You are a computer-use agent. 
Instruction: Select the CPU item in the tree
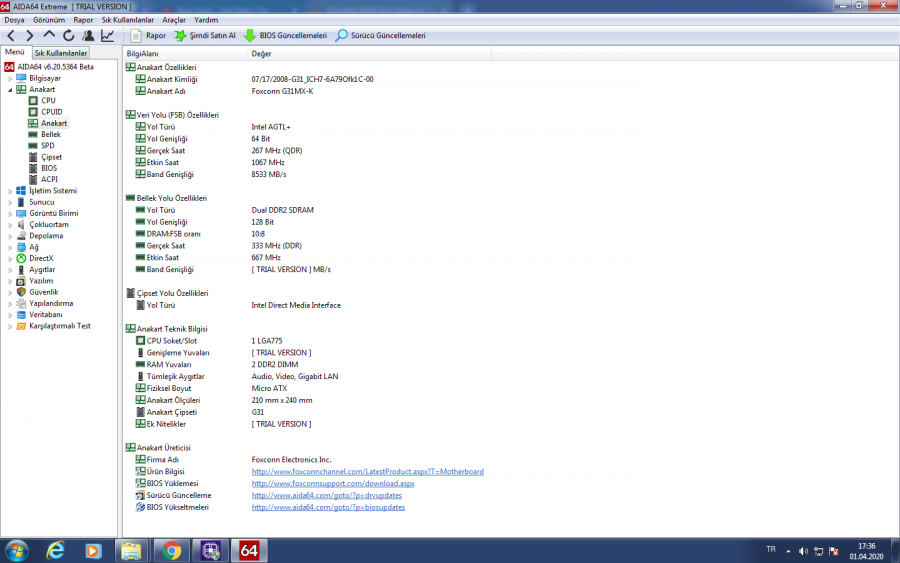tap(48, 100)
